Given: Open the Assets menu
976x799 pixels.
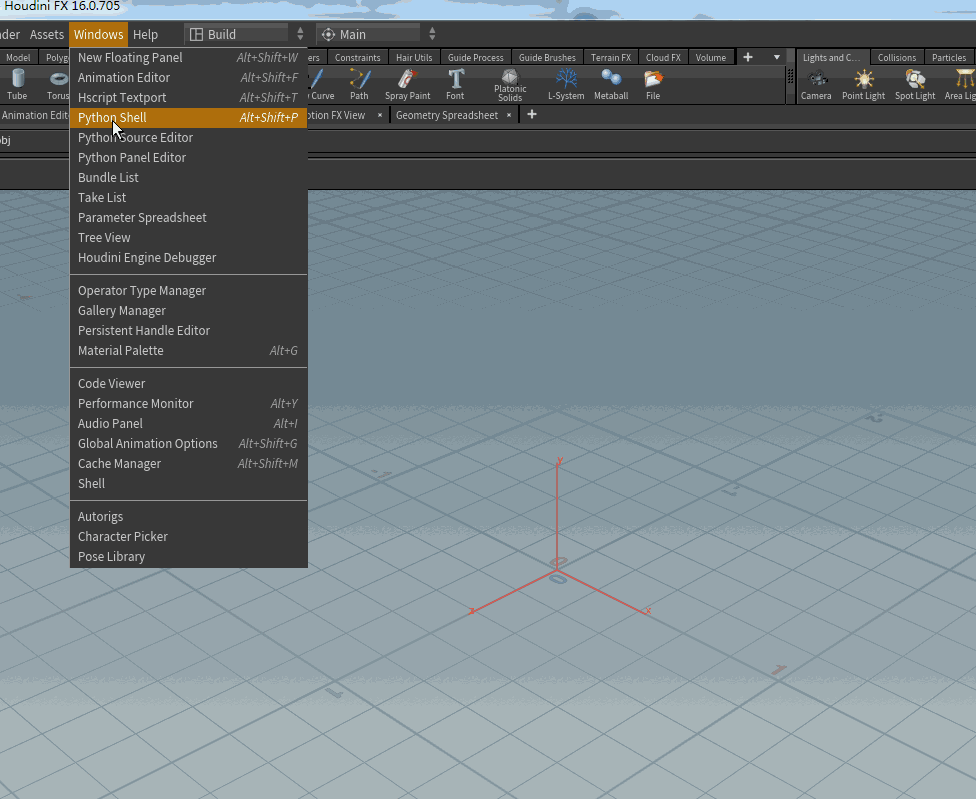Looking at the screenshot, I should coord(47,34).
